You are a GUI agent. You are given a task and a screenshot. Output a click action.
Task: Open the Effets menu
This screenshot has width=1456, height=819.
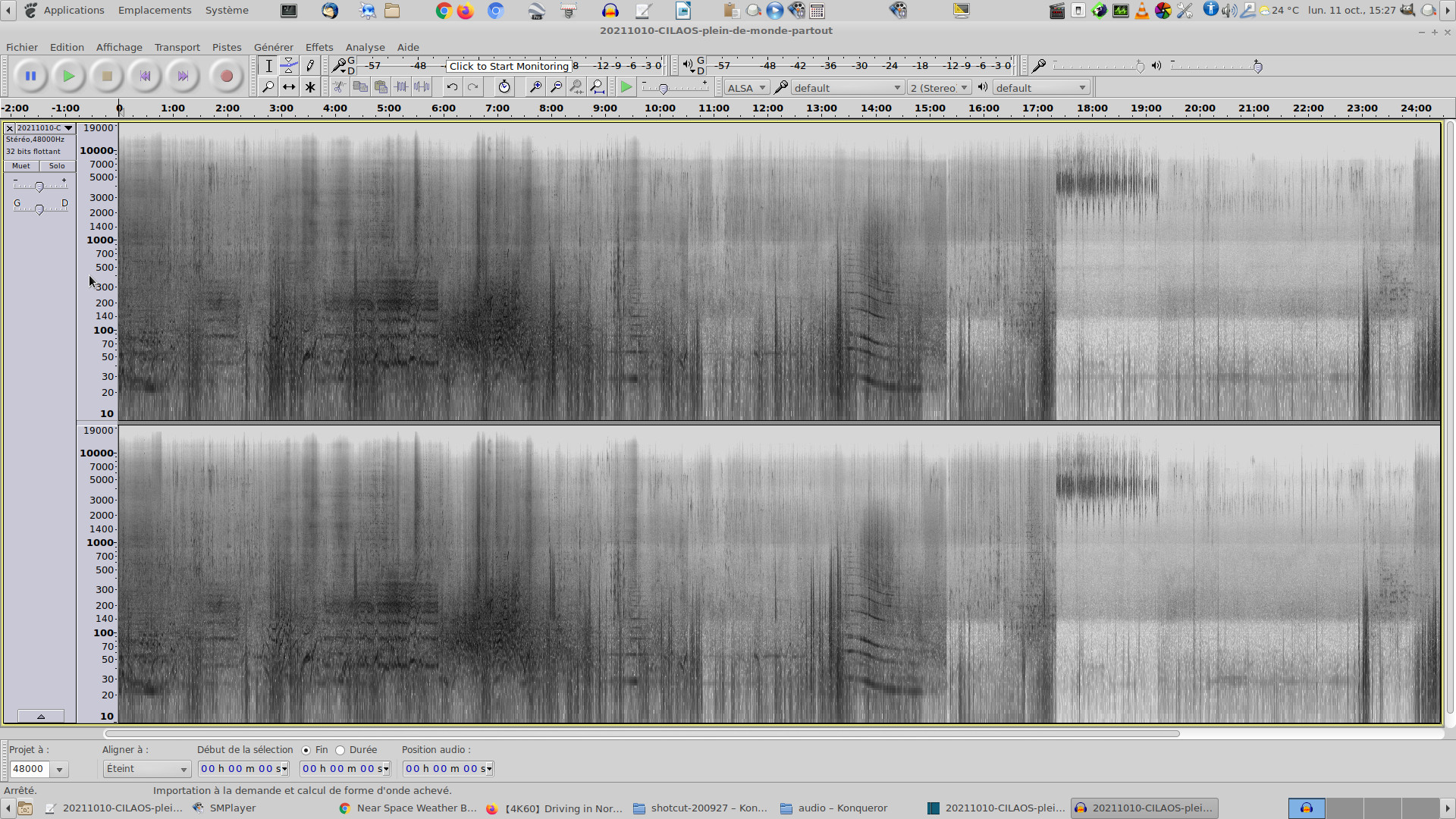(319, 47)
